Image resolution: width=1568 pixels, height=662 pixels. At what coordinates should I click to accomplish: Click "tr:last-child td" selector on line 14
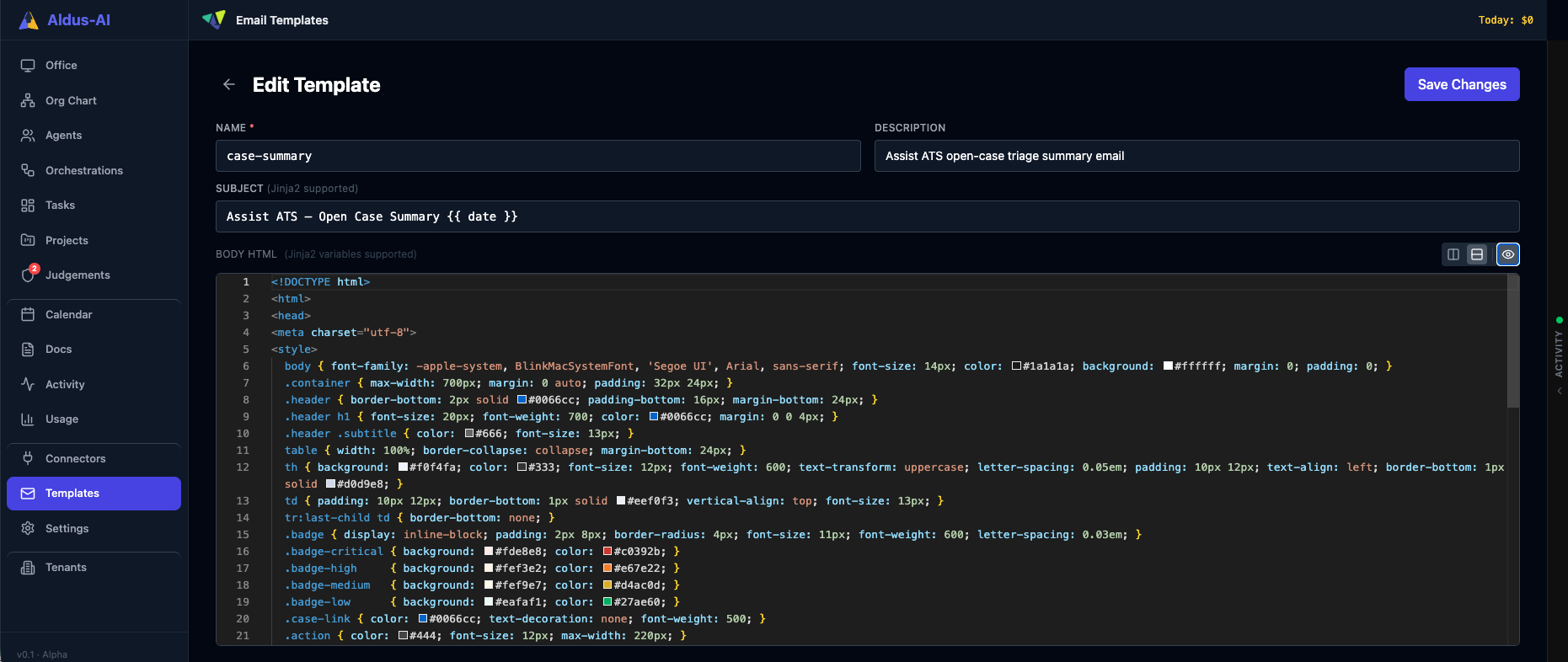pos(337,518)
